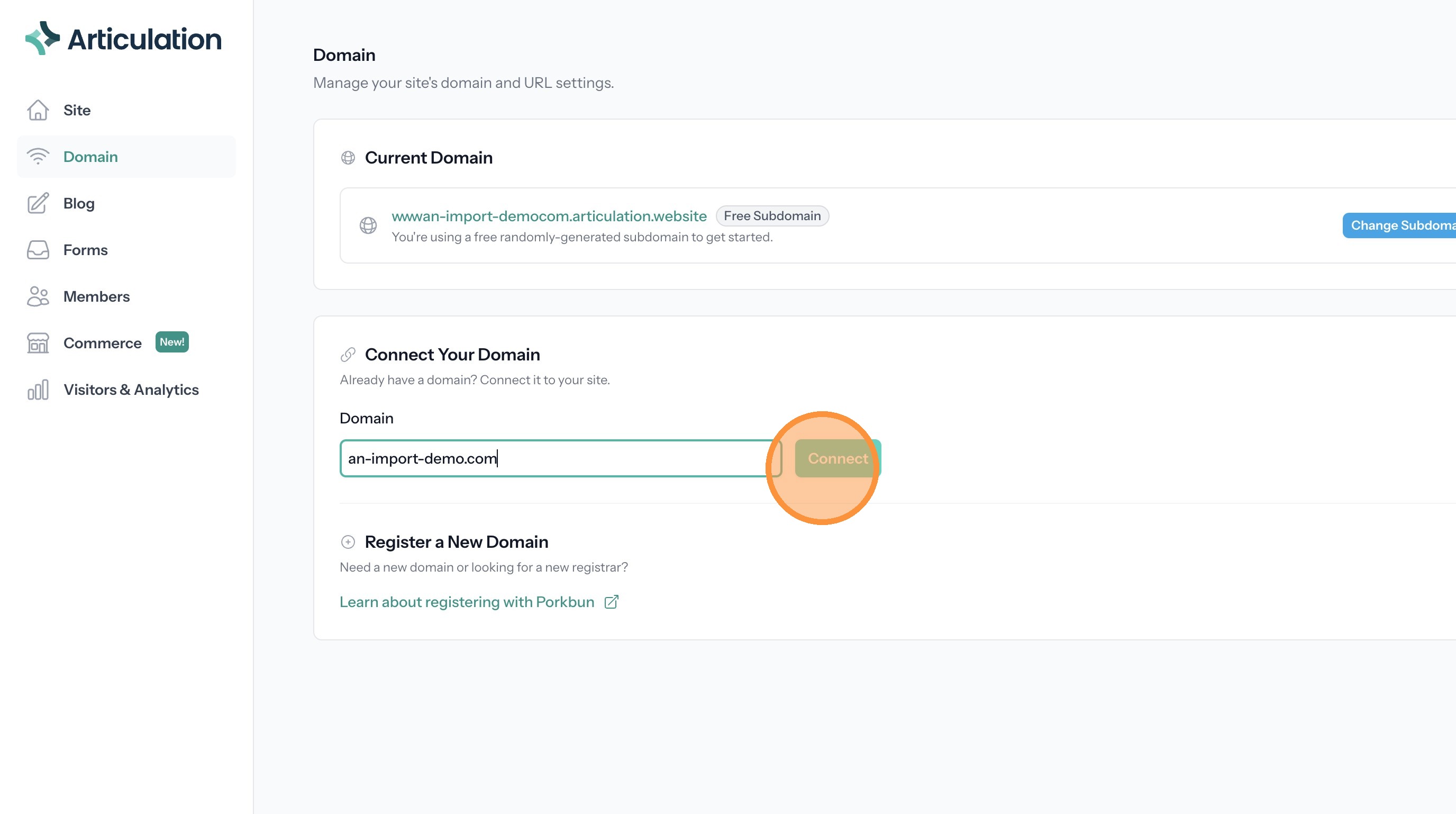Screen dimensions: 1456x814
Task: Click the Commerce storefront icon
Action: pos(38,343)
